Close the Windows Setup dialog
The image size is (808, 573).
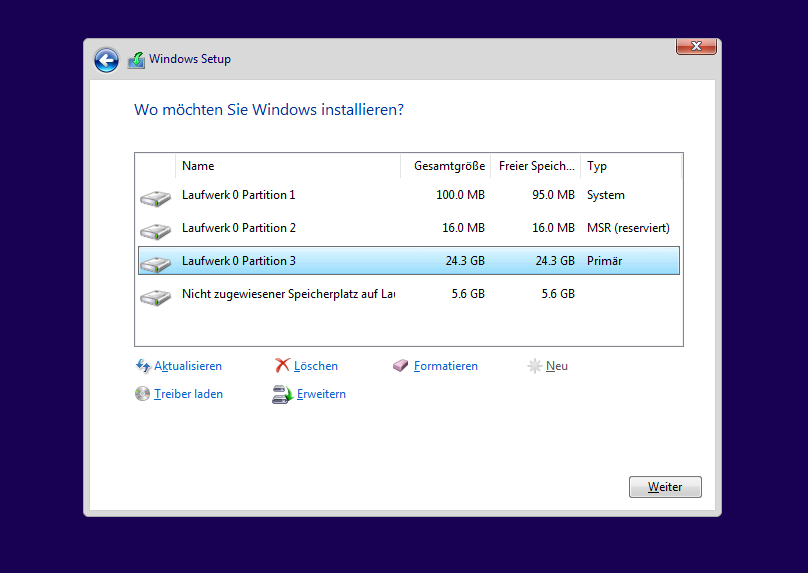696,46
